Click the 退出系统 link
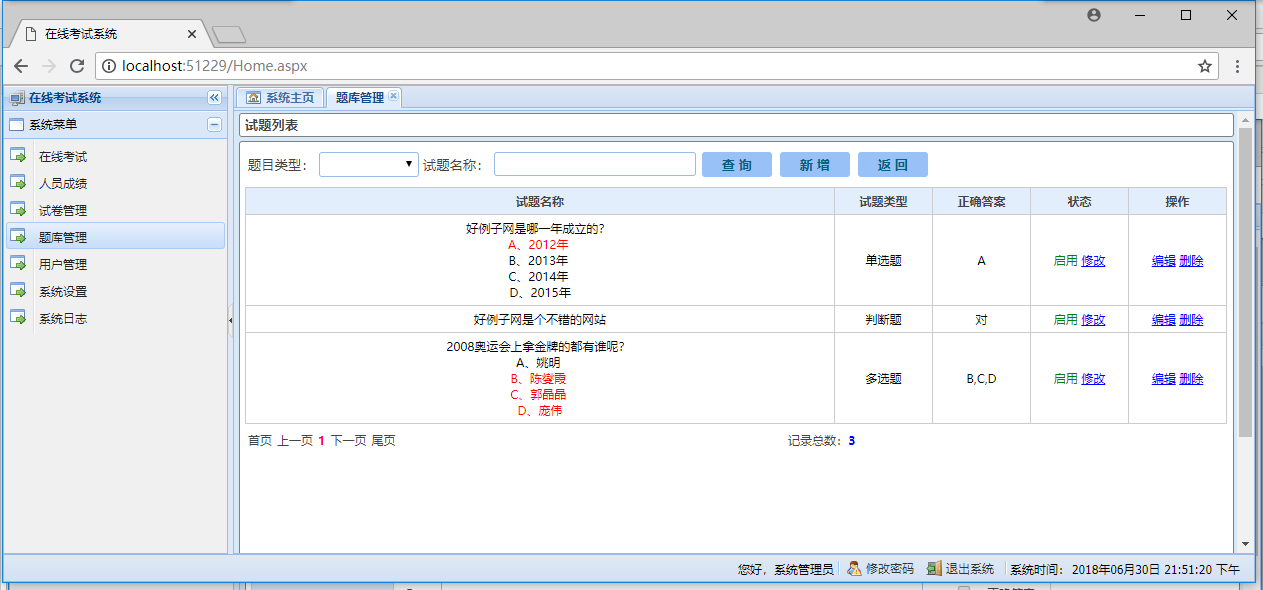 tap(970, 569)
